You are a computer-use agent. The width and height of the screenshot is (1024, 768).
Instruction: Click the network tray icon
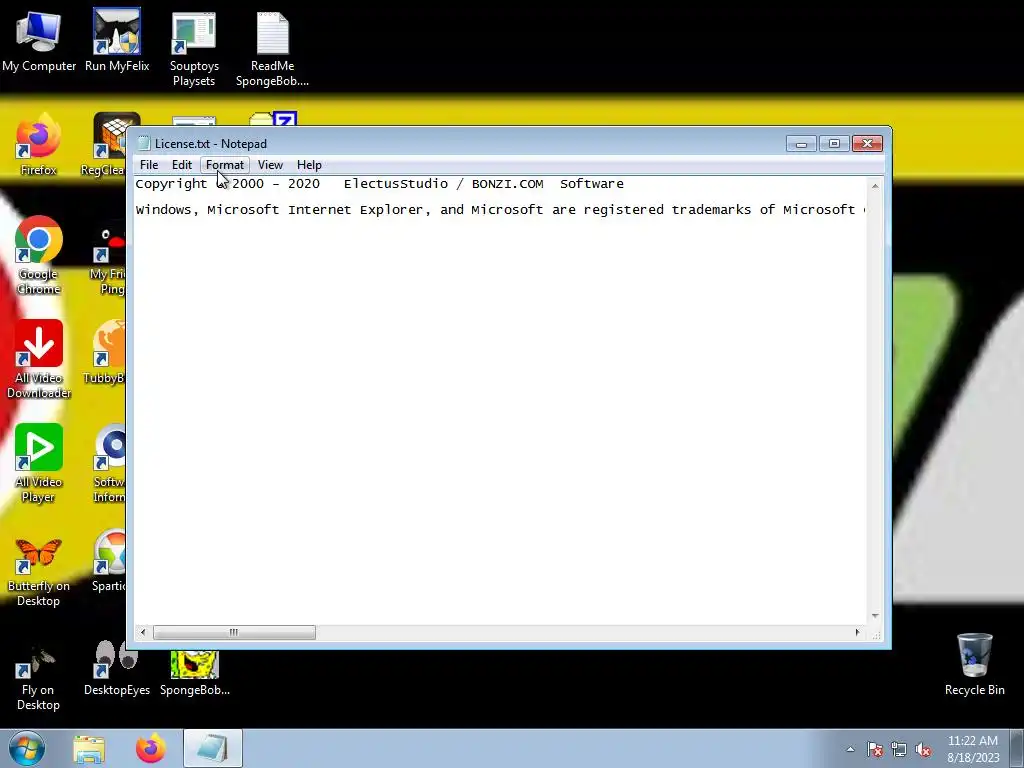pyautogui.click(x=899, y=750)
